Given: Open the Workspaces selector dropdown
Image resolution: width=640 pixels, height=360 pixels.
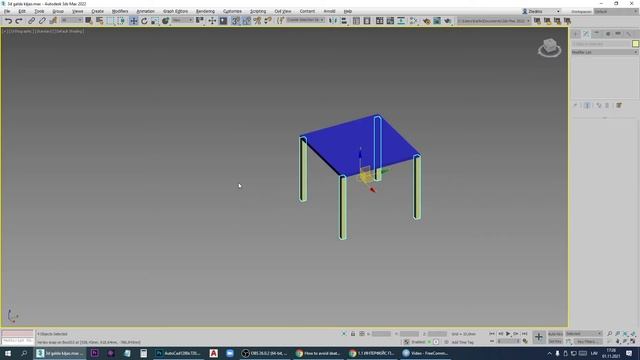Looking at the screenshot, I should pos(616,11).
